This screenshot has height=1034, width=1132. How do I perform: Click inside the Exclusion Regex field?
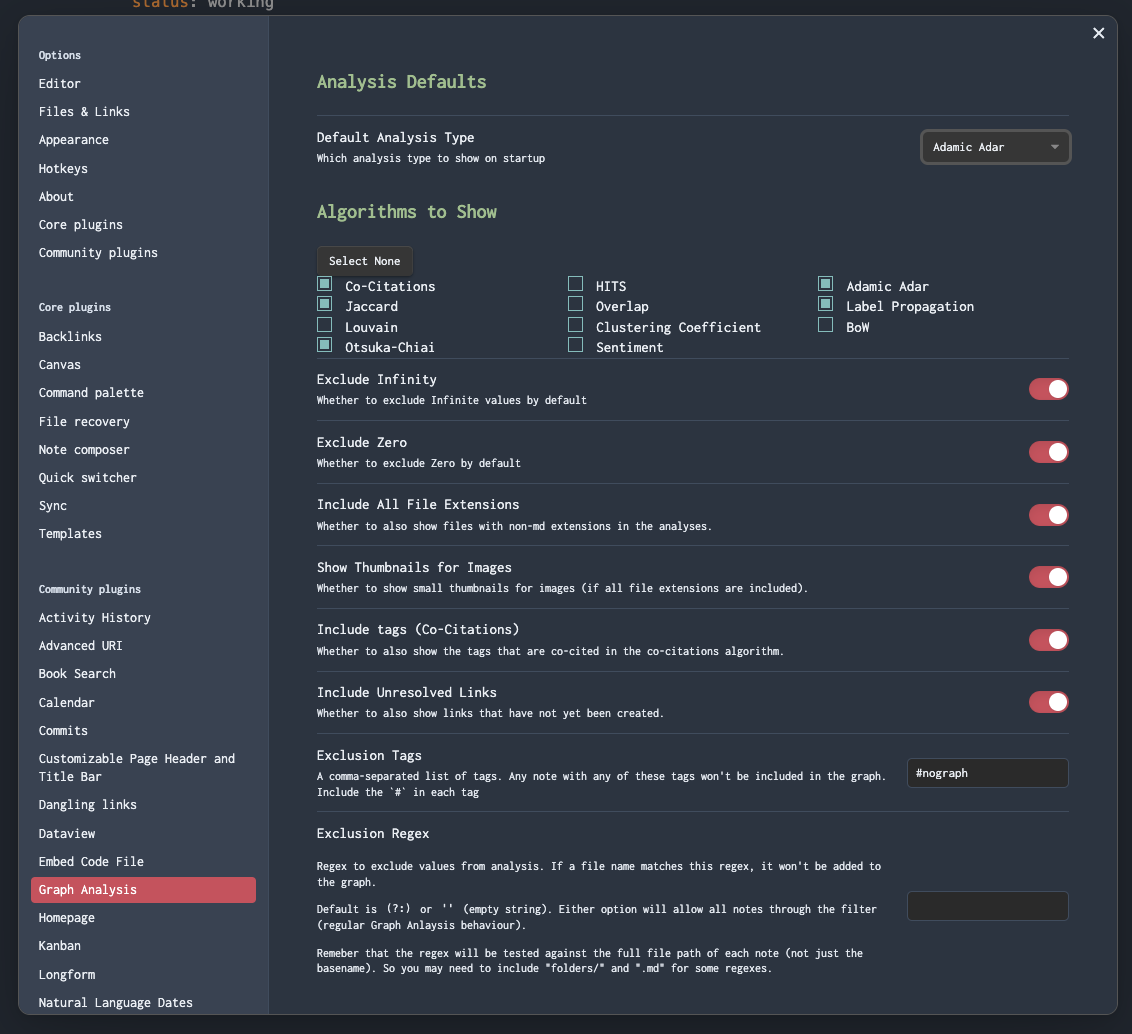987,905
